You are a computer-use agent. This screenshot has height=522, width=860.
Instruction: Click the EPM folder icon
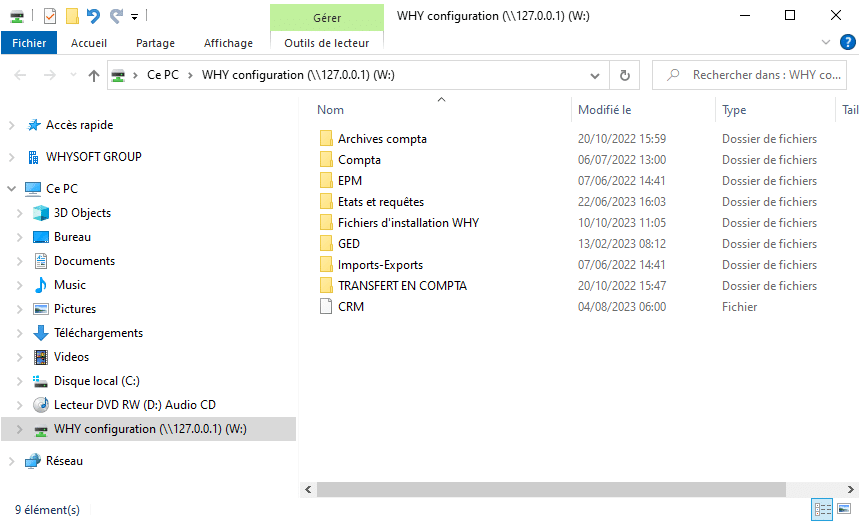(326, 181)
